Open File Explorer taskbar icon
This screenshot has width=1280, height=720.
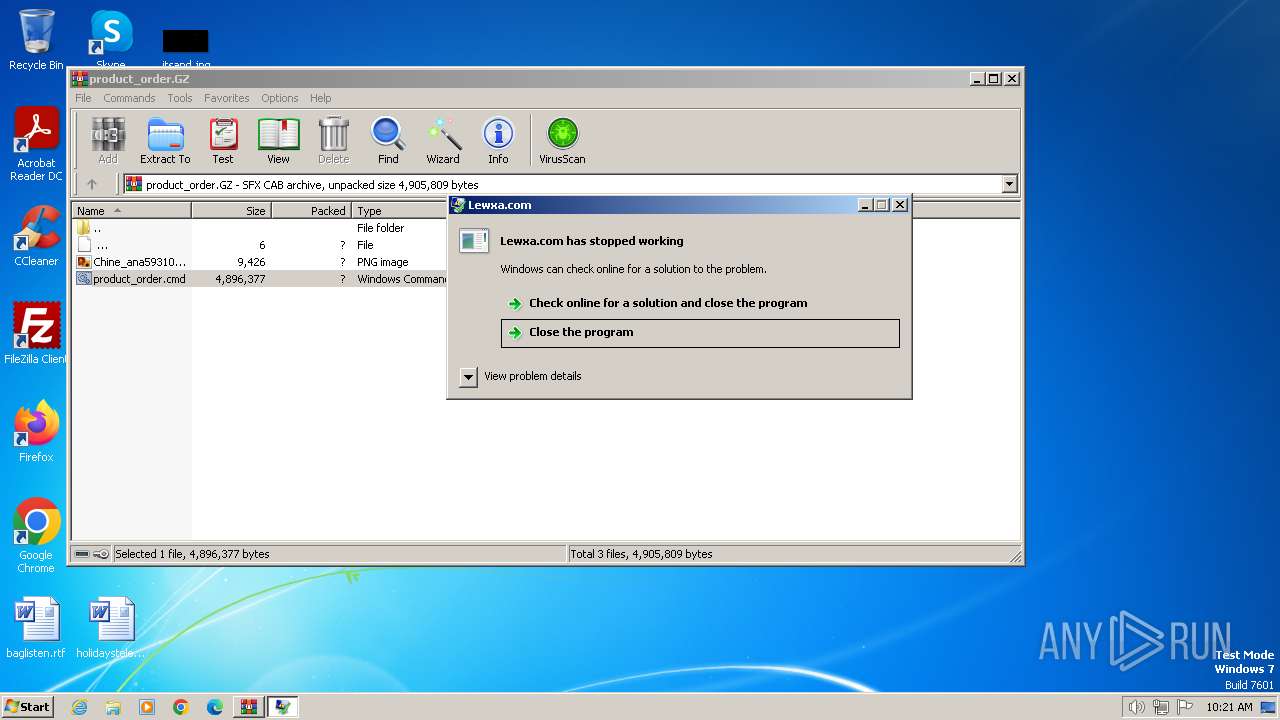pyautogui.click(x=113, y=707)
